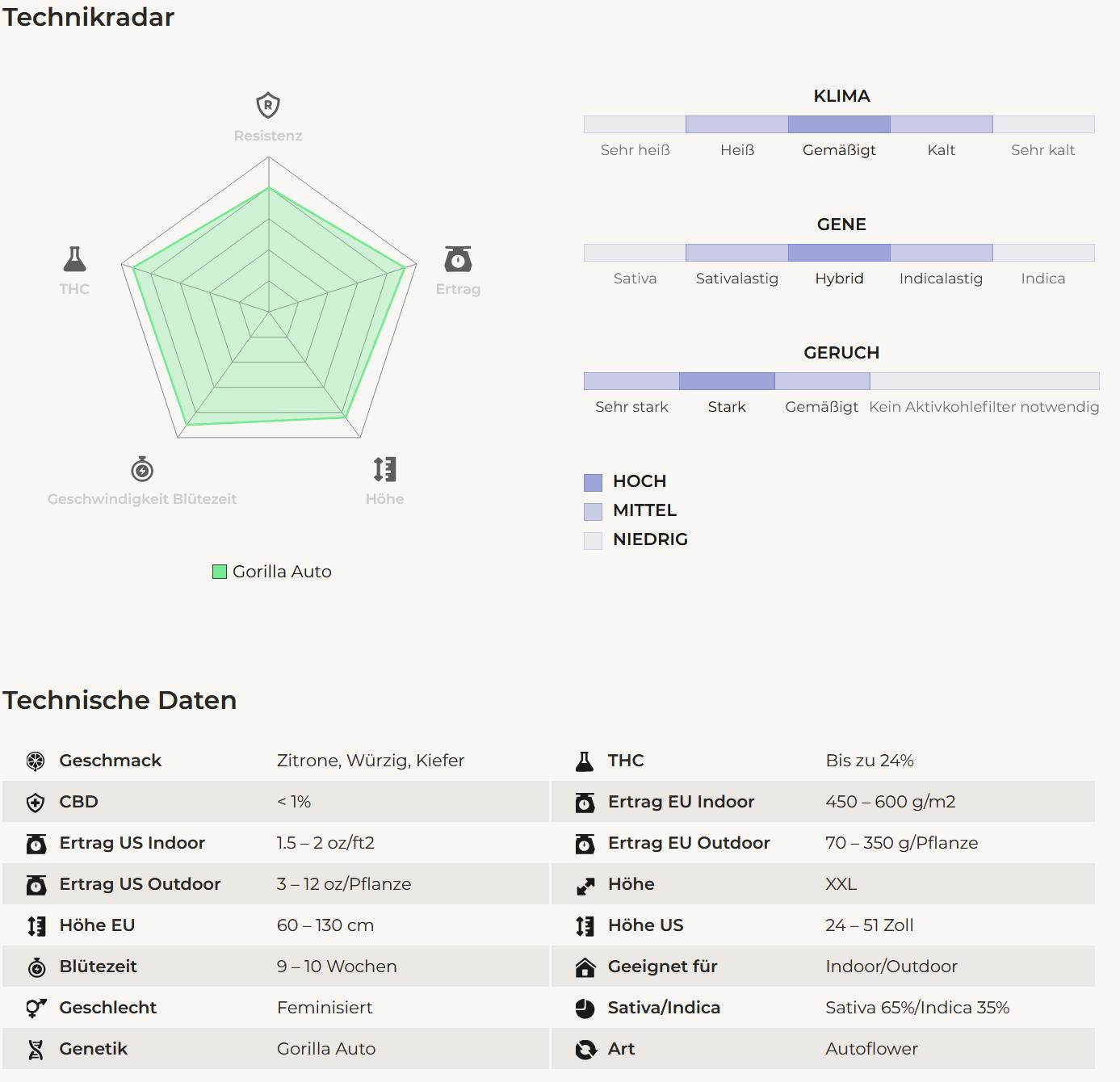Click the HOCH legend color swatch
This screenshot has height=1082, width=1120.
click(593, 482)
